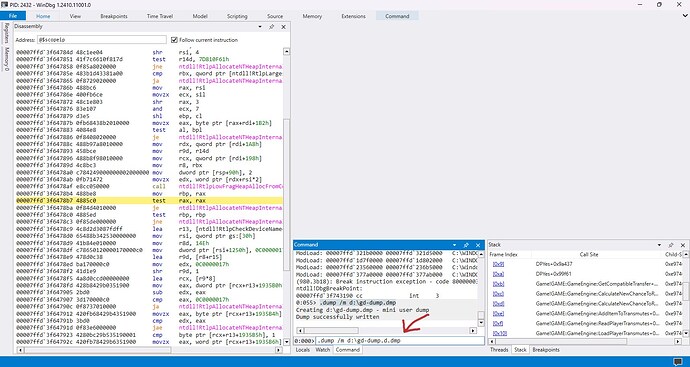Image resolution: width=690 pixels, height=367 pixels.
Task: Open the File menu
Action: click(x=13, y=16)
